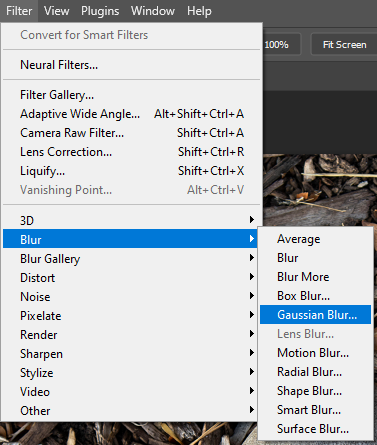Open the Filter menu
The image size is (377, 445).
[19, 11]
